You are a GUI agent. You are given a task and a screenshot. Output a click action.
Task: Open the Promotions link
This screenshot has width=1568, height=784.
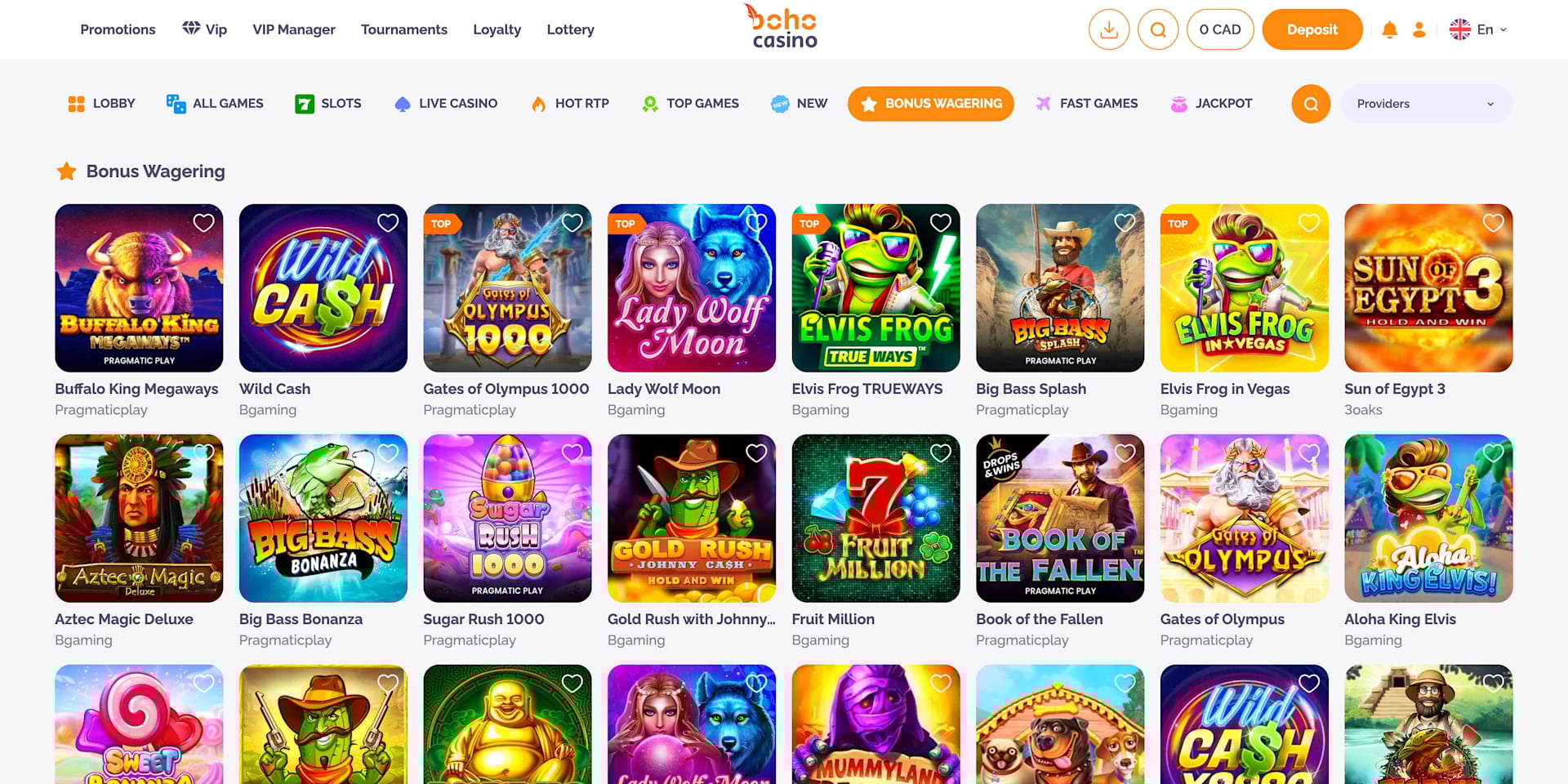(118, 29)
